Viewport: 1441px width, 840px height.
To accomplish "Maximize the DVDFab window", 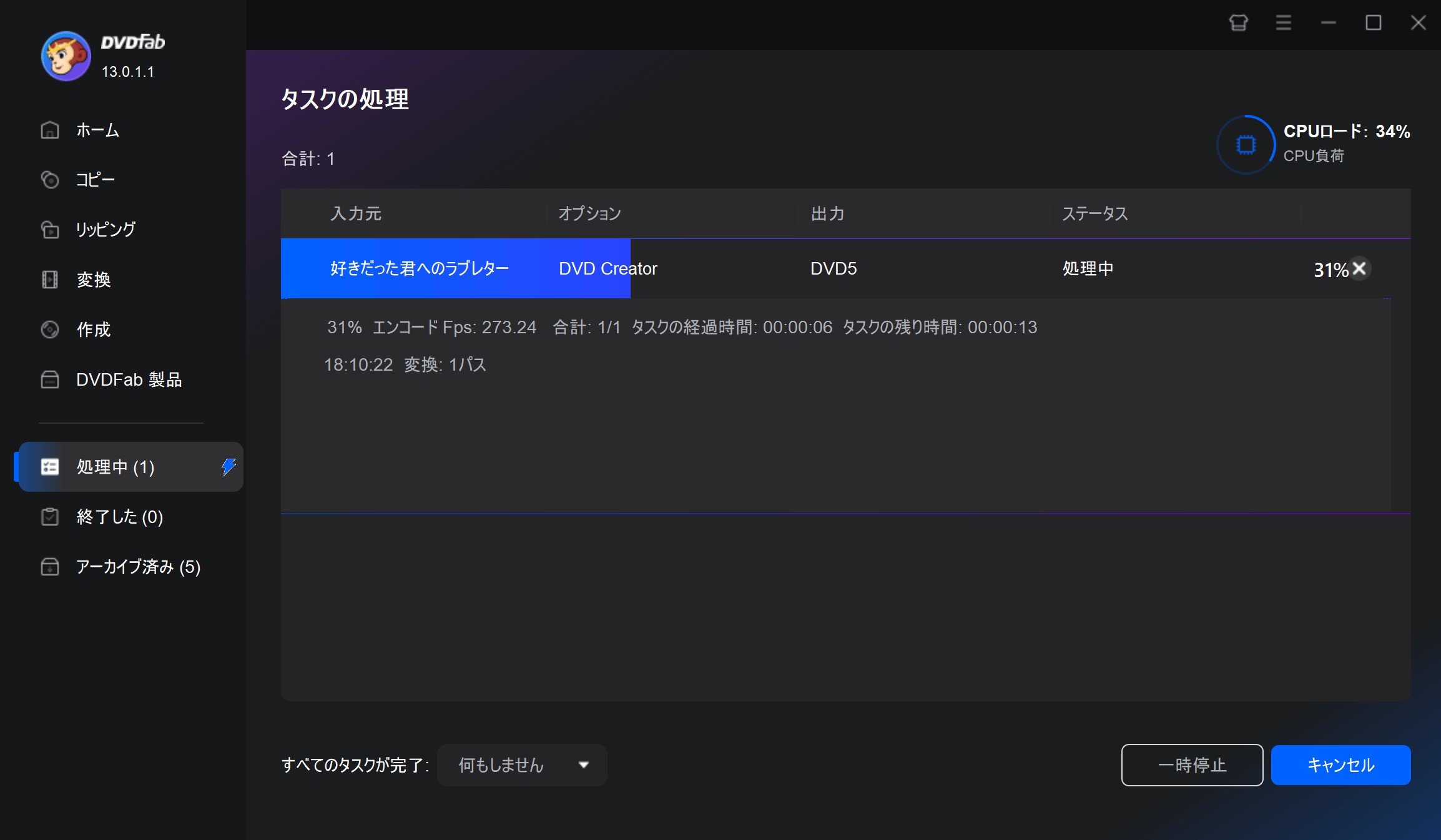I will 1374,23.
